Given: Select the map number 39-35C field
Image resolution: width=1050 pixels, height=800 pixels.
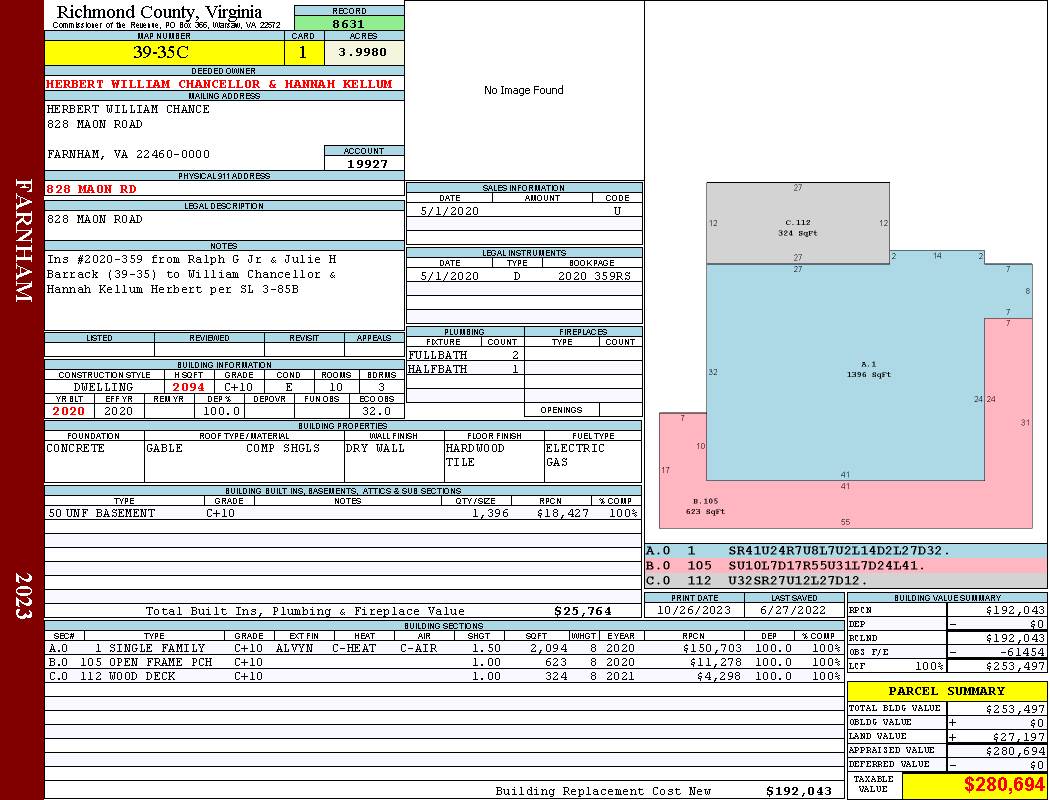Looking at the screenshot, I should (x=164, y=52).
